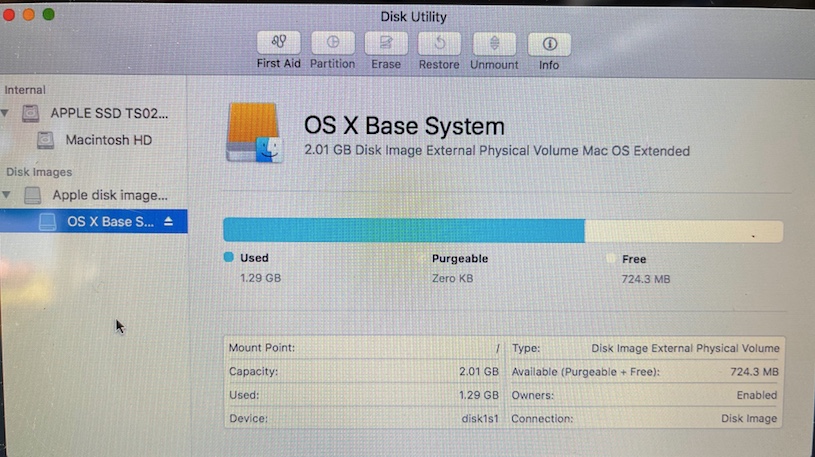Click the '724.3 MB' free legend value

click(x=646, y=279)
